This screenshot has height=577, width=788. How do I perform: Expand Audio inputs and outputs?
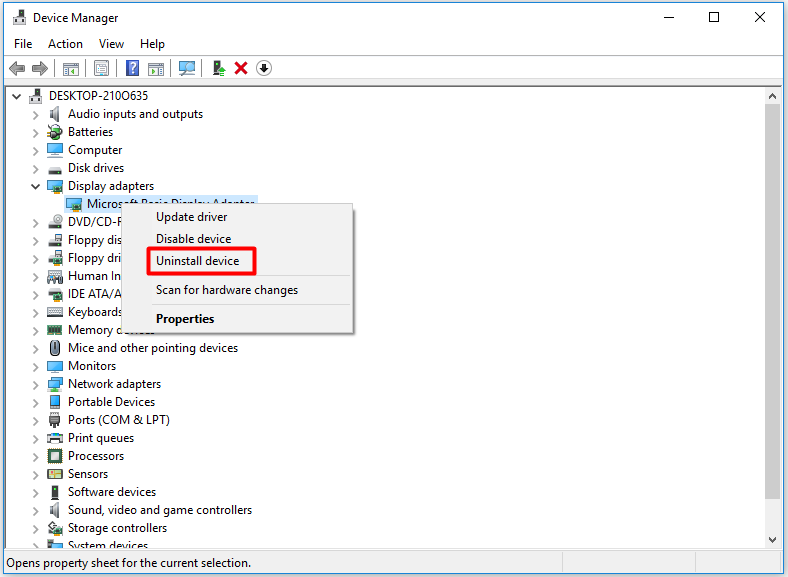tap(35, 115)
